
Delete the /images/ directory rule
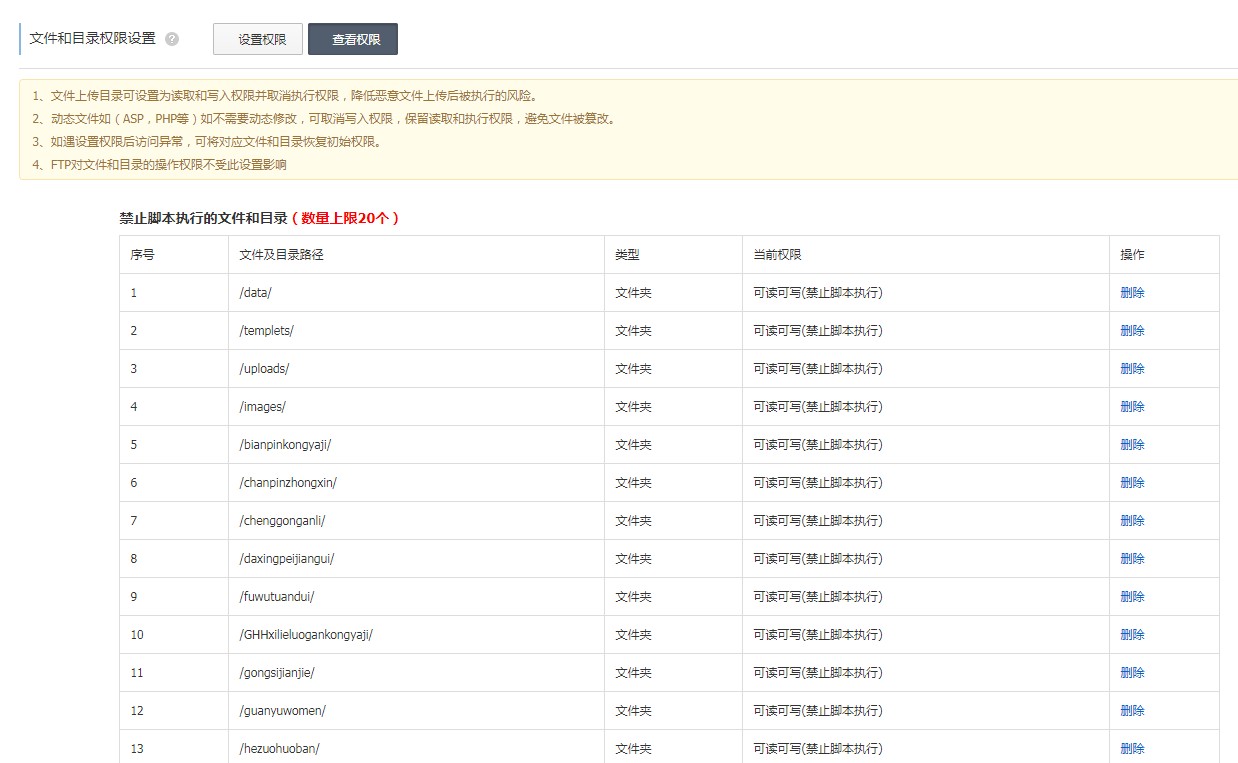pyautogui.click(x=1131, y=406)
